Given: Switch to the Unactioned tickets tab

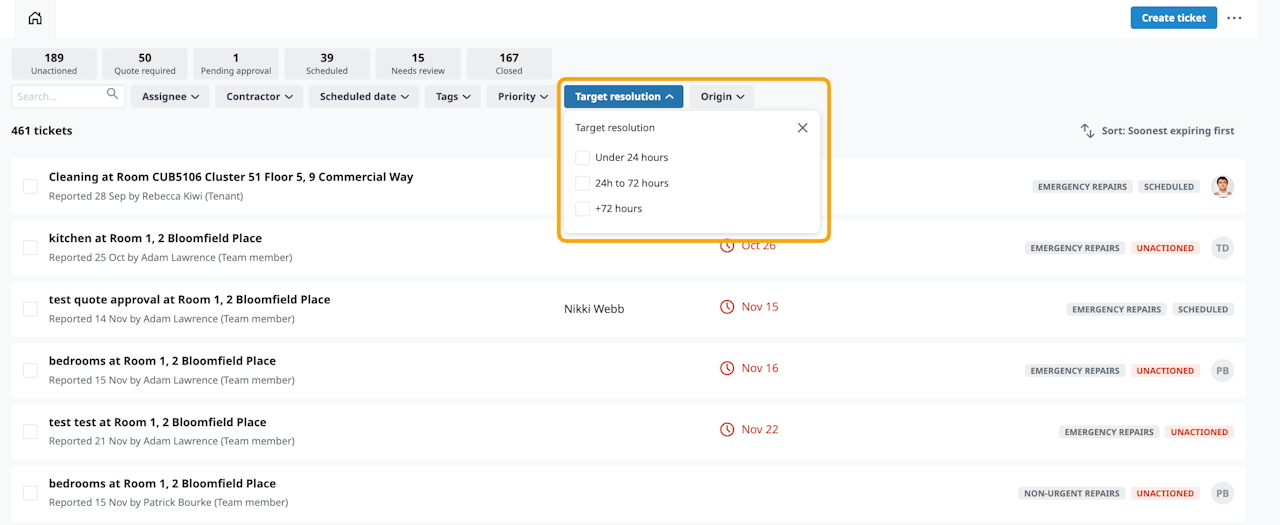Looking at the screenshot, I should [x=54, y=64].
